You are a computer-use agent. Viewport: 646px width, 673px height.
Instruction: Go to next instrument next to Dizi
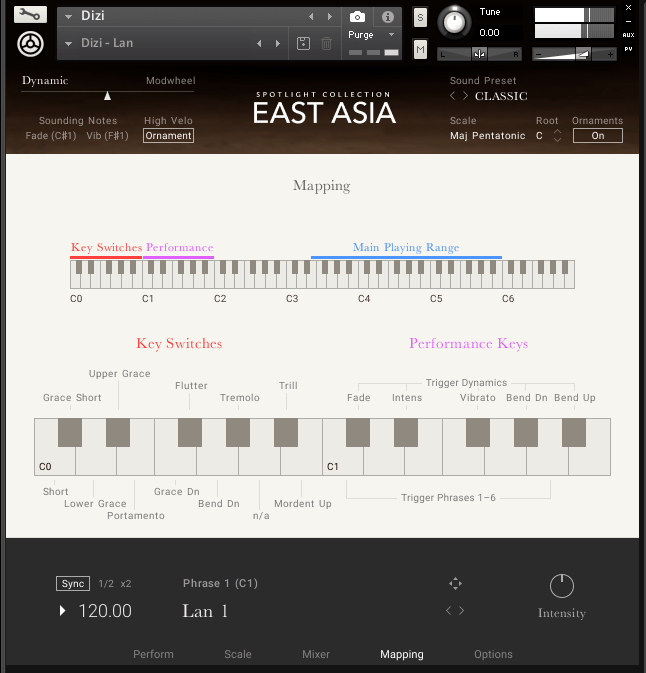[x=330, y=17]
